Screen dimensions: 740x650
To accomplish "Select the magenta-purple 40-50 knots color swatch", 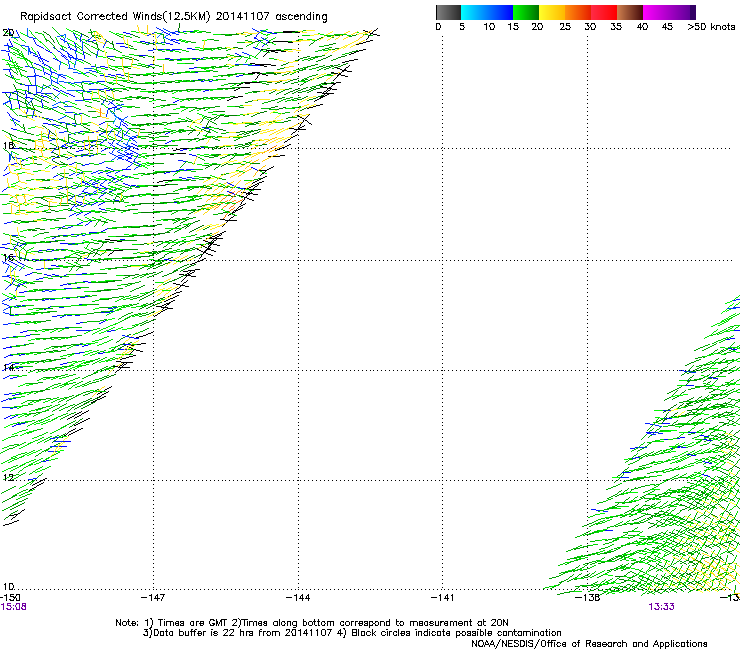I will 669,12.
